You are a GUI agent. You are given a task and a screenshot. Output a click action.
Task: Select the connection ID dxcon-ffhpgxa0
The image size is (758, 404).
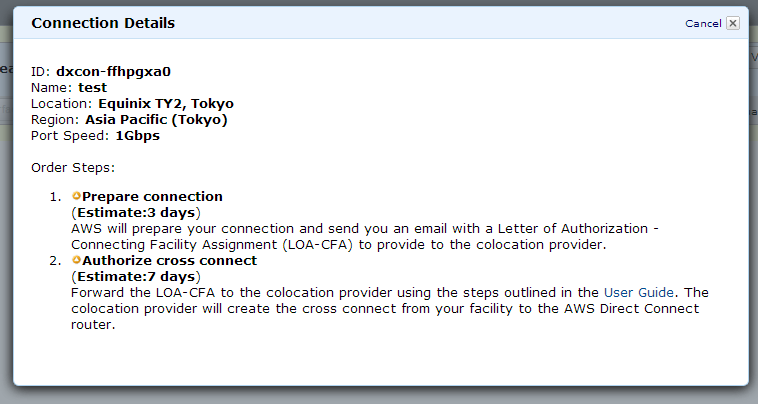click(x=113, y=72)
